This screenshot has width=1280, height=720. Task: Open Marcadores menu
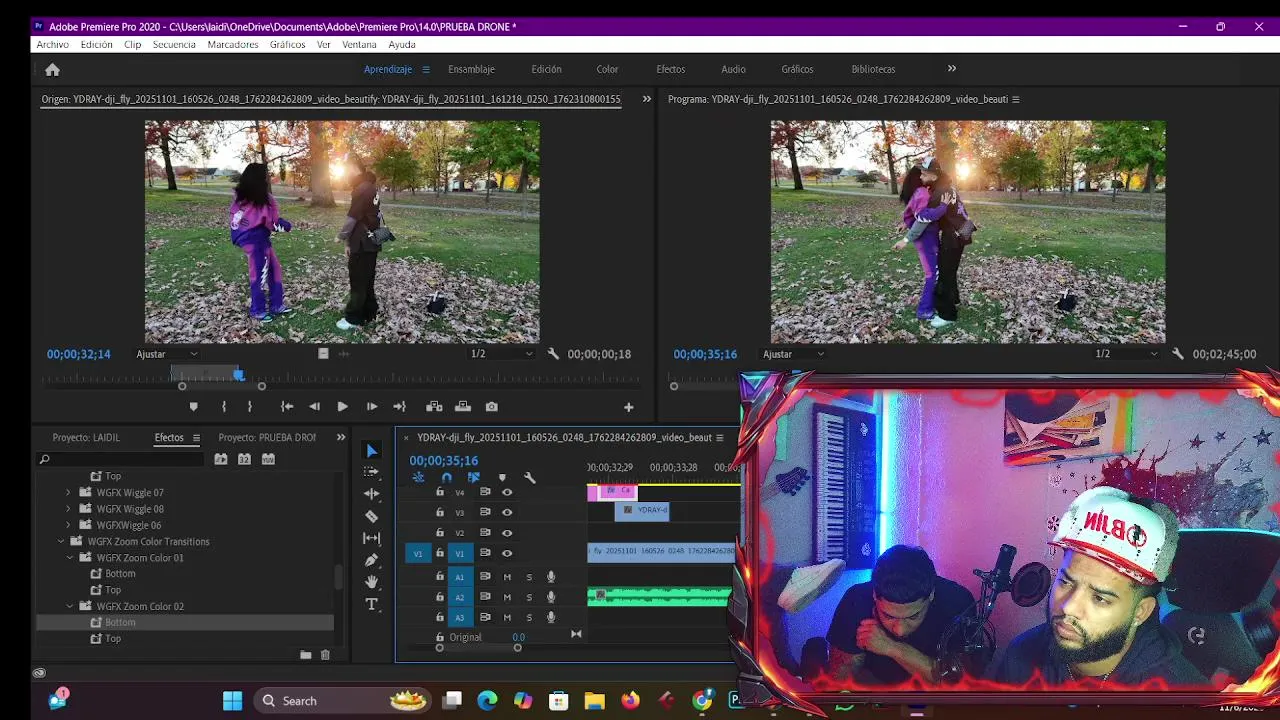coord(233,45)
